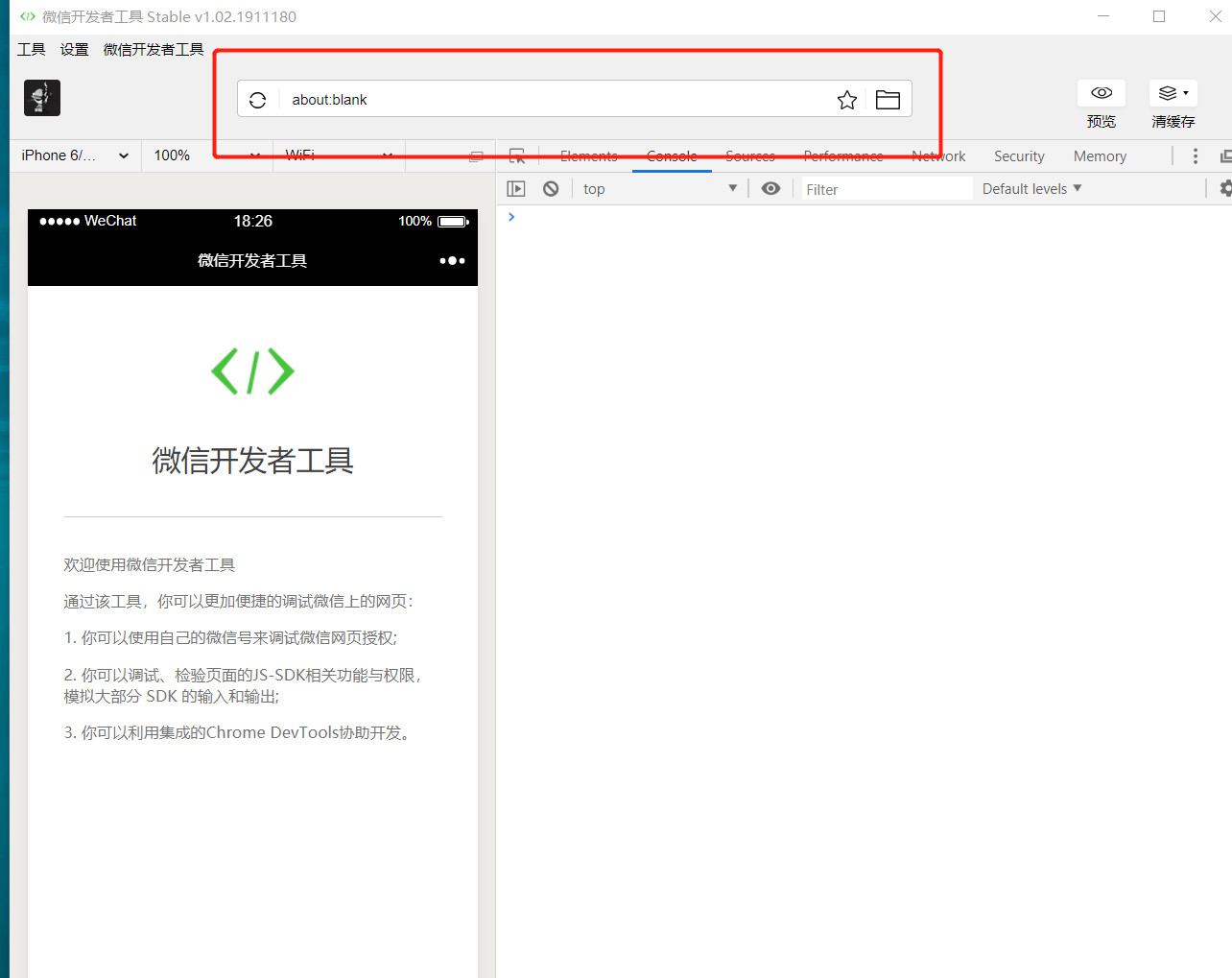The image size is (1232, 978).
Task: Close the developer tools window
Action: tap(1215, 16)
